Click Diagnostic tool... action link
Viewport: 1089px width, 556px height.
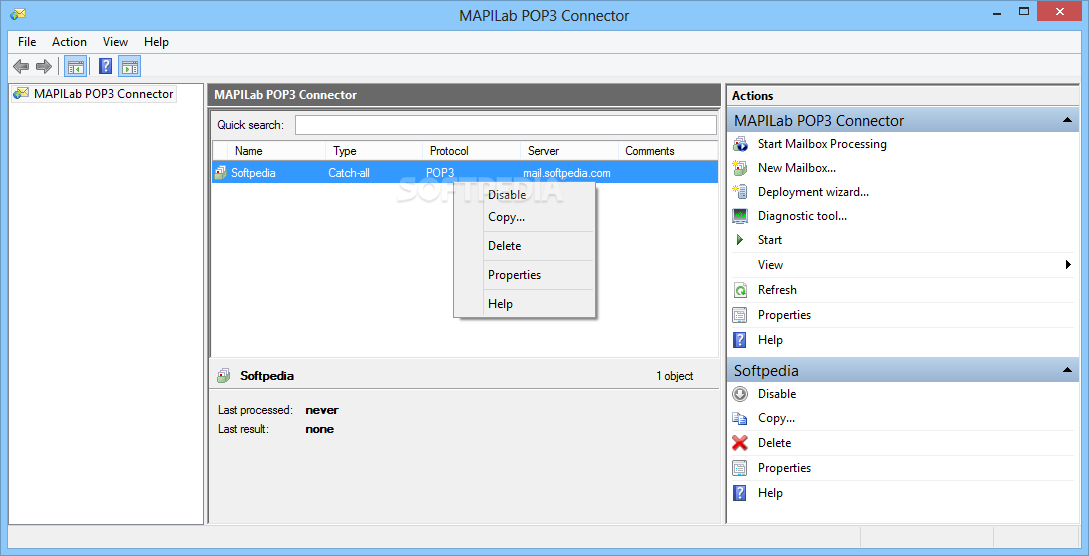[x=802, y=216]
